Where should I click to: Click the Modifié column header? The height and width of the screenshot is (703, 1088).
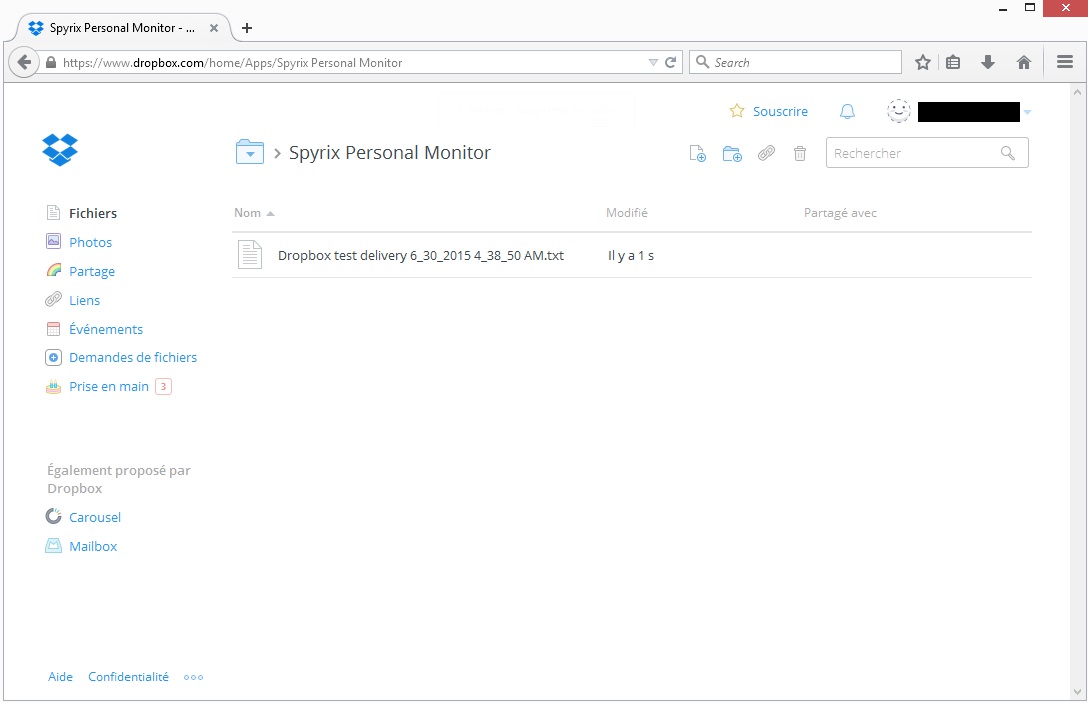pyautogui.click(x=627, y=213)
